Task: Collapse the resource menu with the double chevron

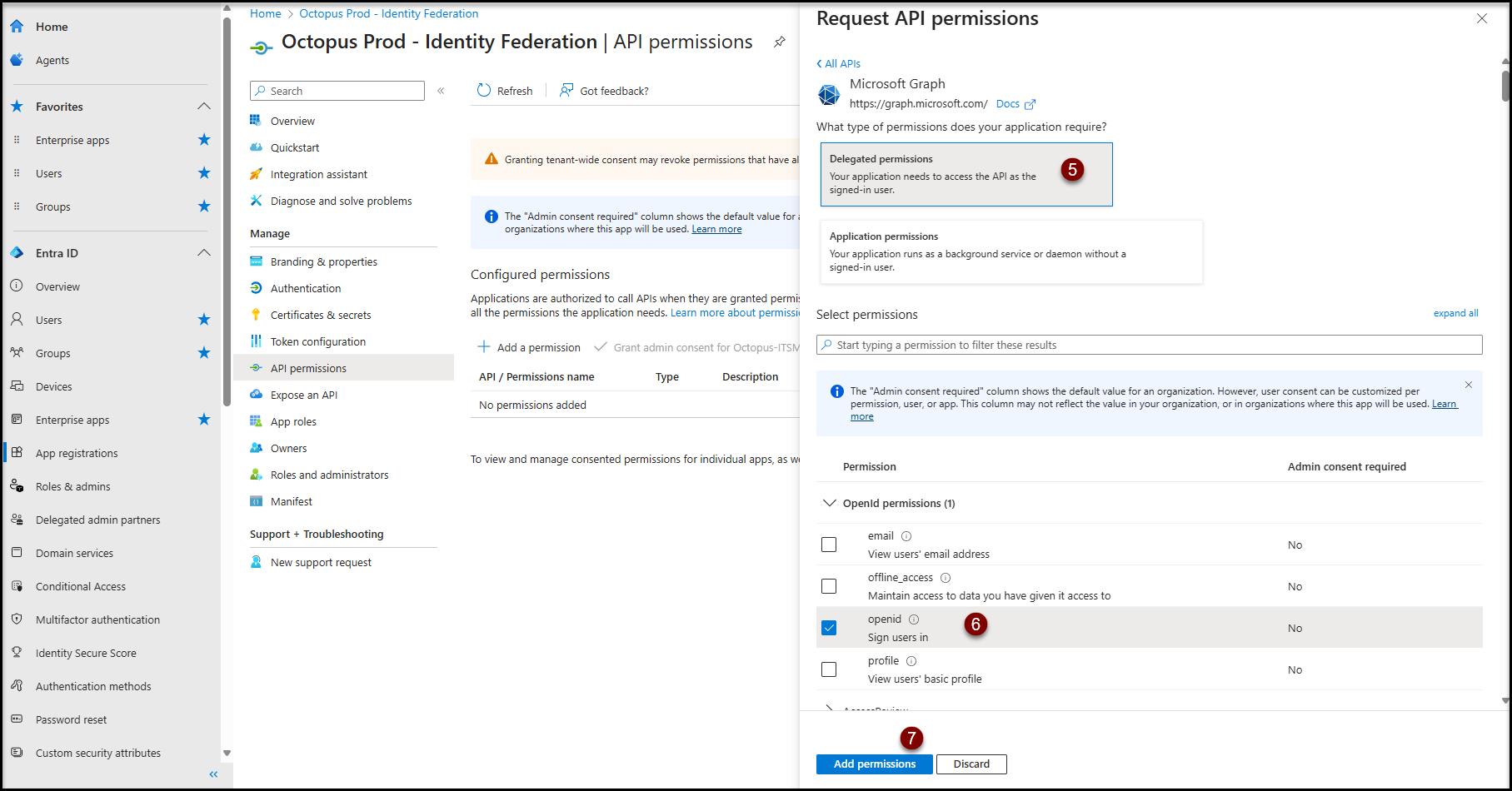Action: [x=441, y=91]
